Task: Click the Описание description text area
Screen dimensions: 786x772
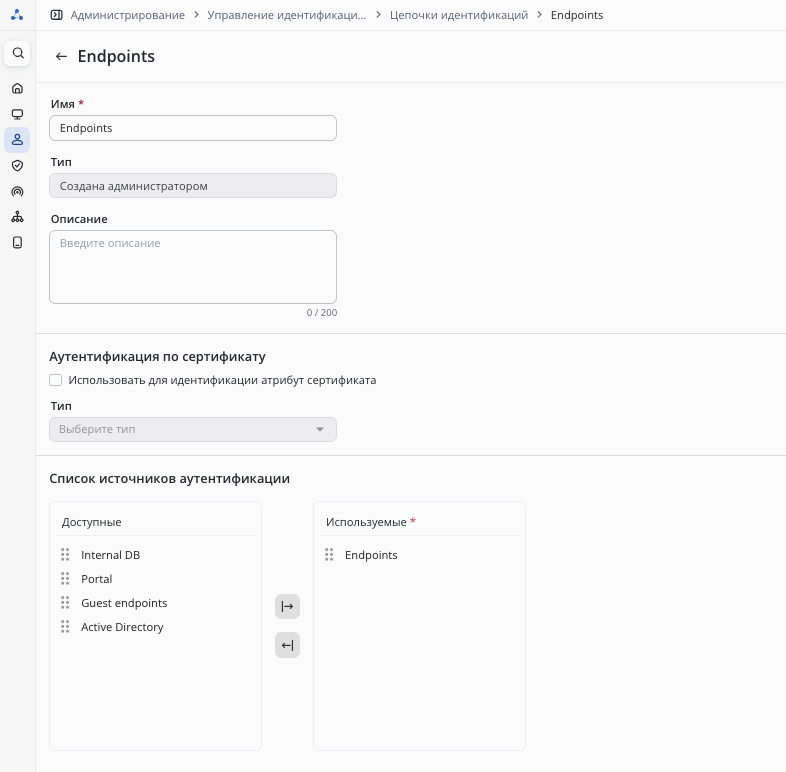Action: point(193,267)
